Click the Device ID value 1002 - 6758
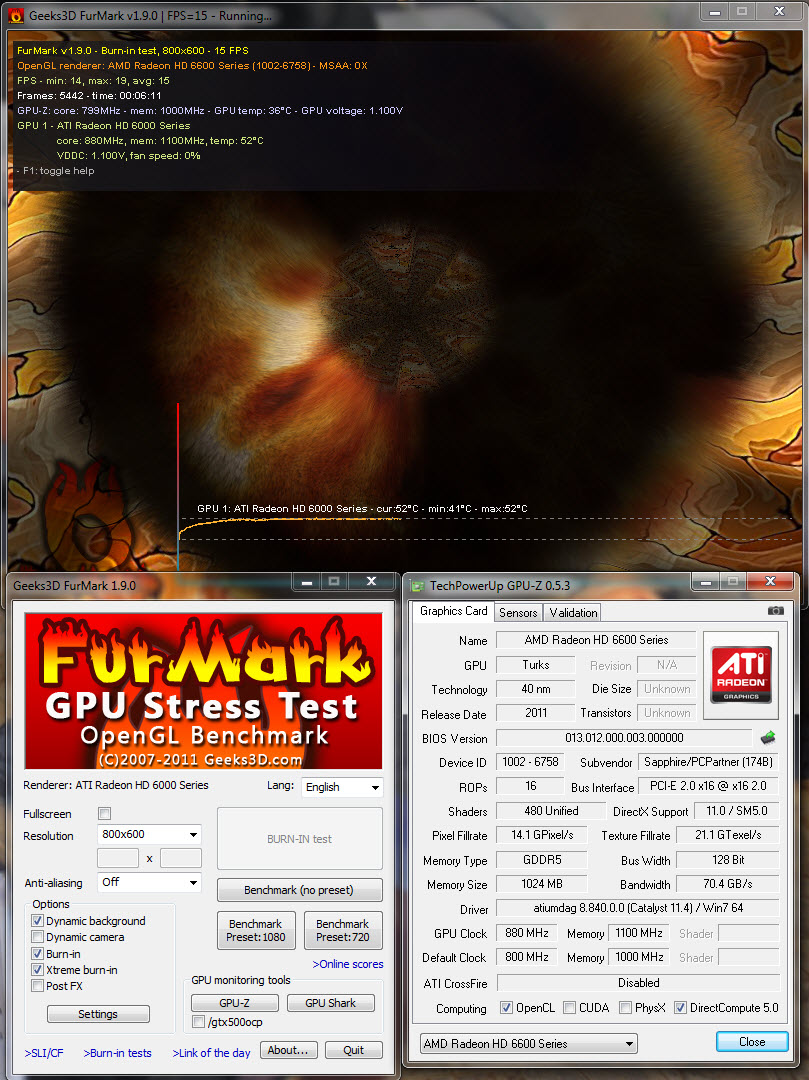The height and width of the screenshot is (1080, 809). point(530,762)
